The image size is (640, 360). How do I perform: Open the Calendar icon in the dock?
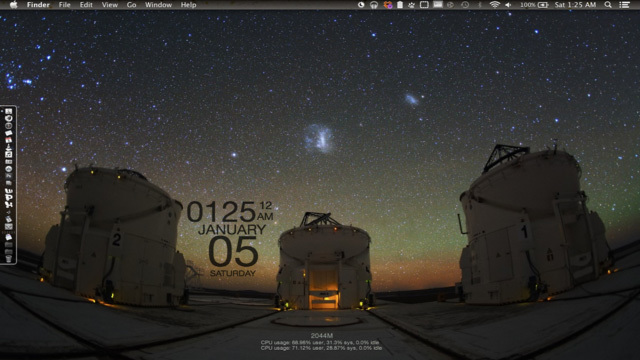(x=8, y=140)
